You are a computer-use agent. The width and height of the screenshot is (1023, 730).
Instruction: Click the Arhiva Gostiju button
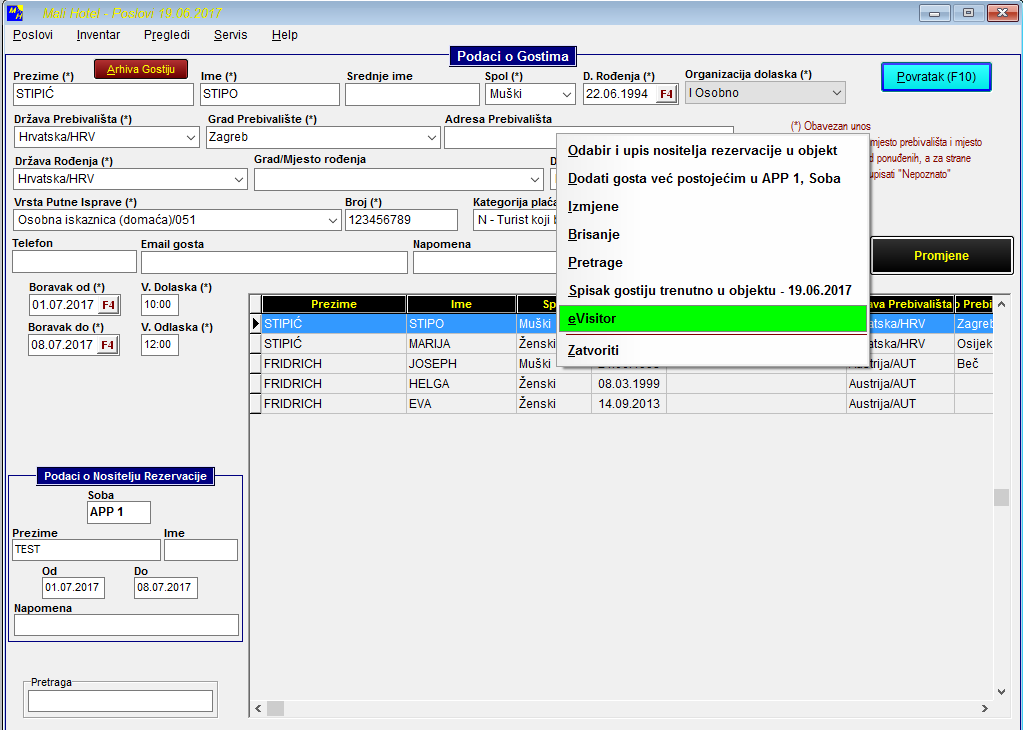(x=141, y=69)
